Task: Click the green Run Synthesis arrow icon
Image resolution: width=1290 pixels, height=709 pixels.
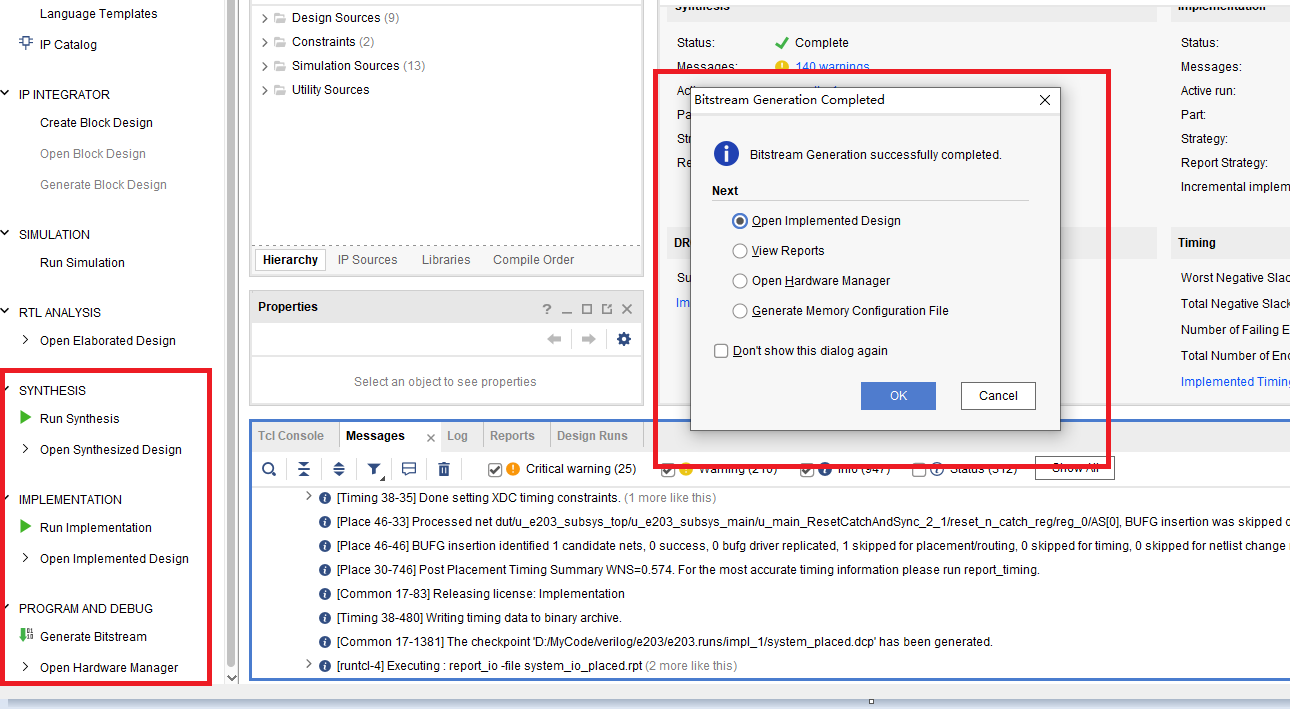Action: point(26,418)
